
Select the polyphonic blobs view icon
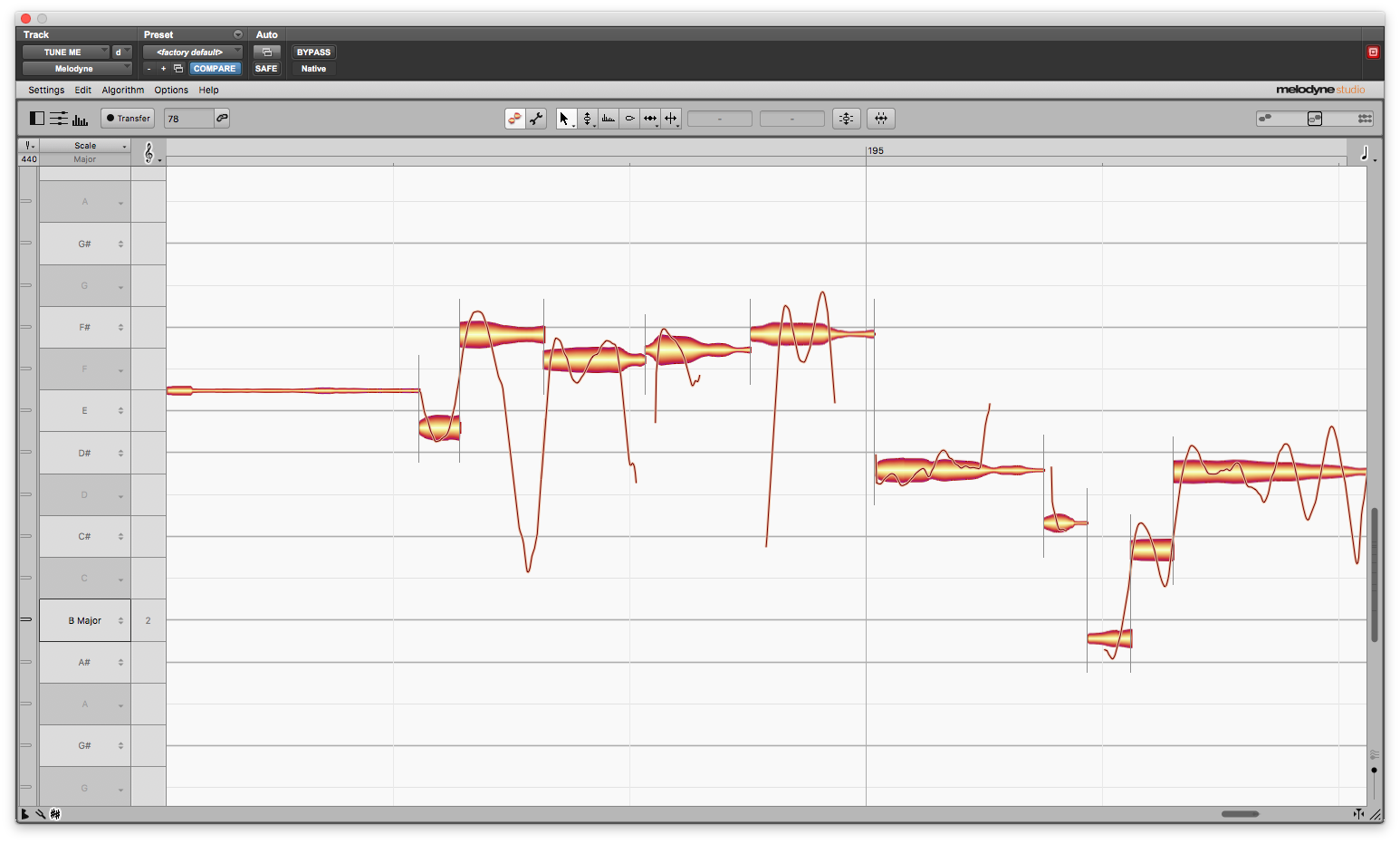click(x=1365, y=119)
